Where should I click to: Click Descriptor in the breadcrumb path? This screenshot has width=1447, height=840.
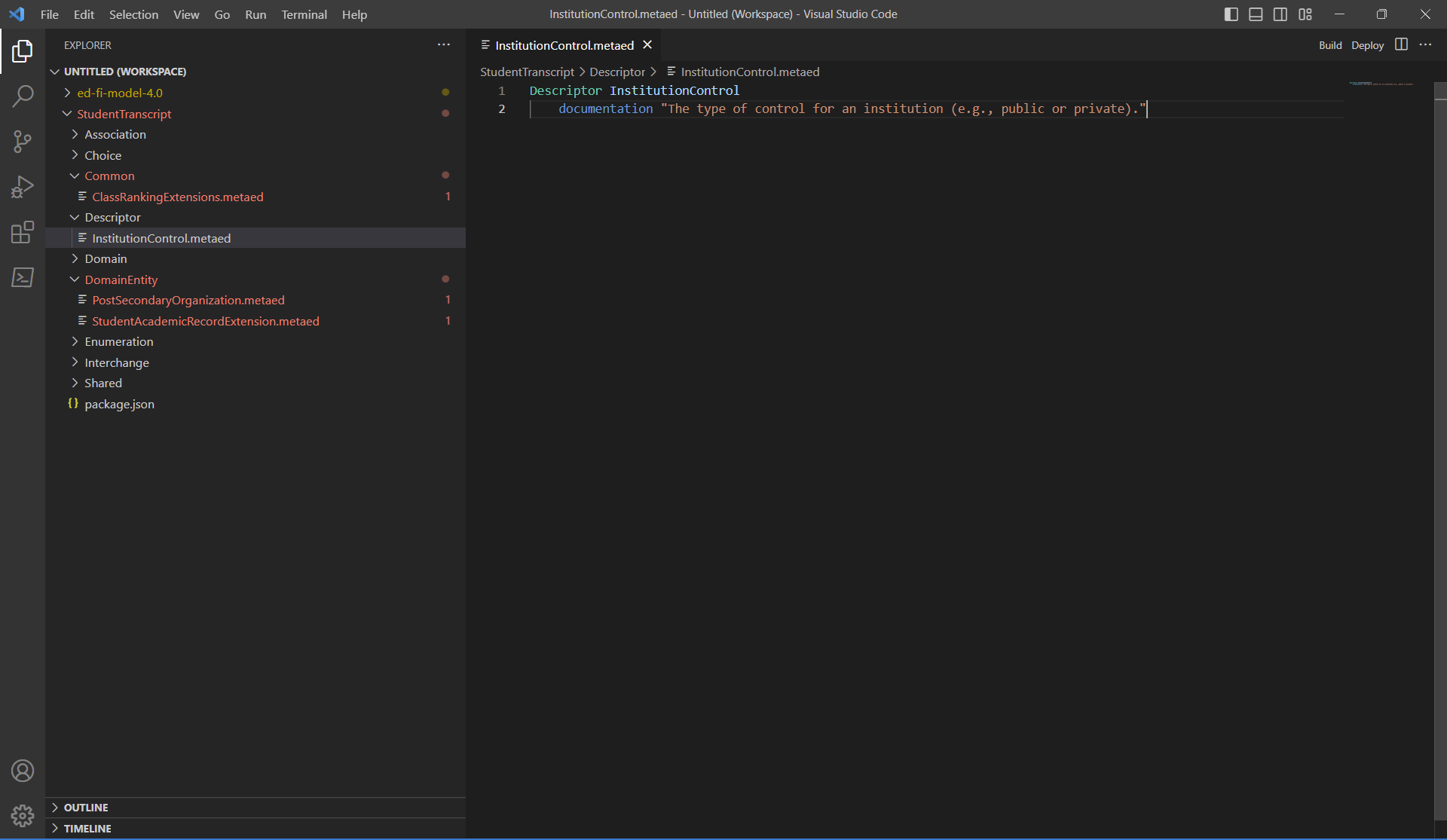click(617, 72)
